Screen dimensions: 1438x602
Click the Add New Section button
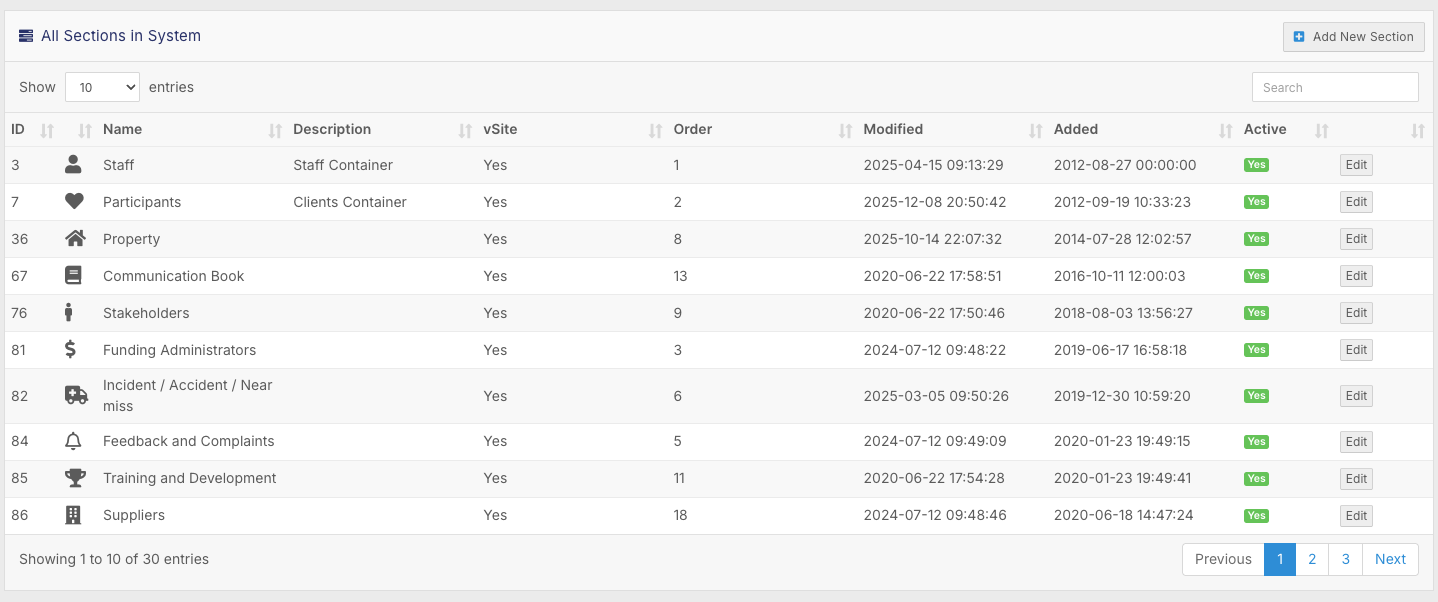pos(1353,37)
